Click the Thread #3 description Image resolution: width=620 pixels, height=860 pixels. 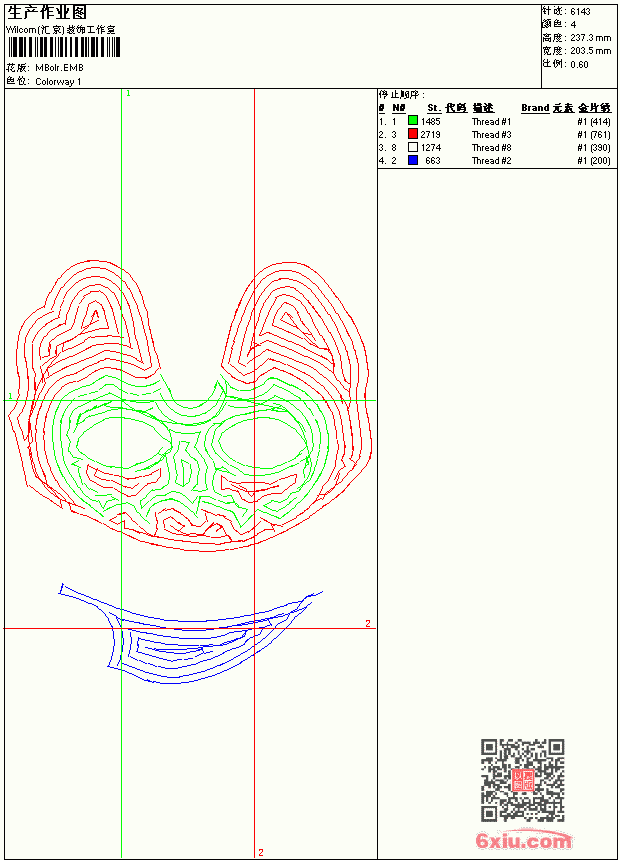click(491, 134)
